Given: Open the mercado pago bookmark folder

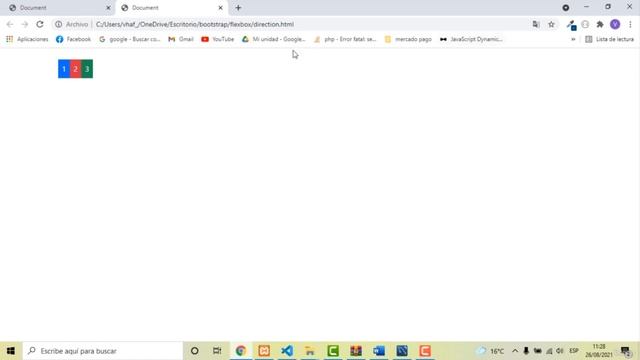Looking at the screenshot, I should click(408, 39).
